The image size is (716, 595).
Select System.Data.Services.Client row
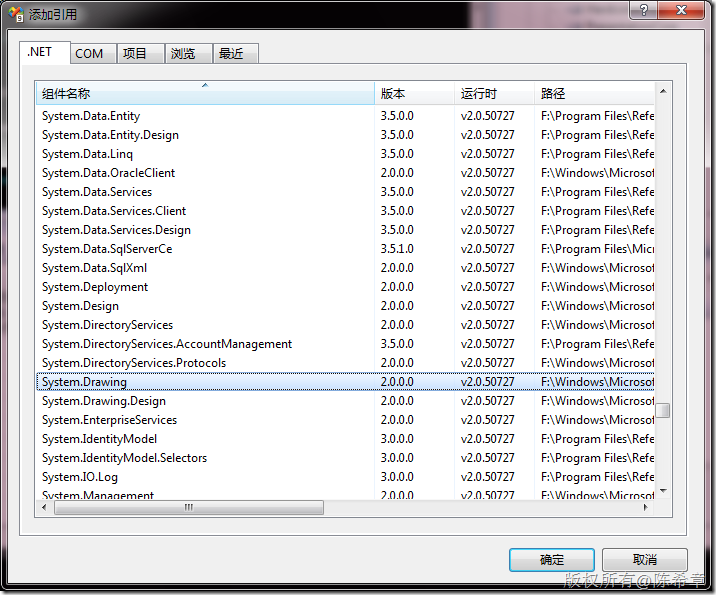(x=345, y=211)
